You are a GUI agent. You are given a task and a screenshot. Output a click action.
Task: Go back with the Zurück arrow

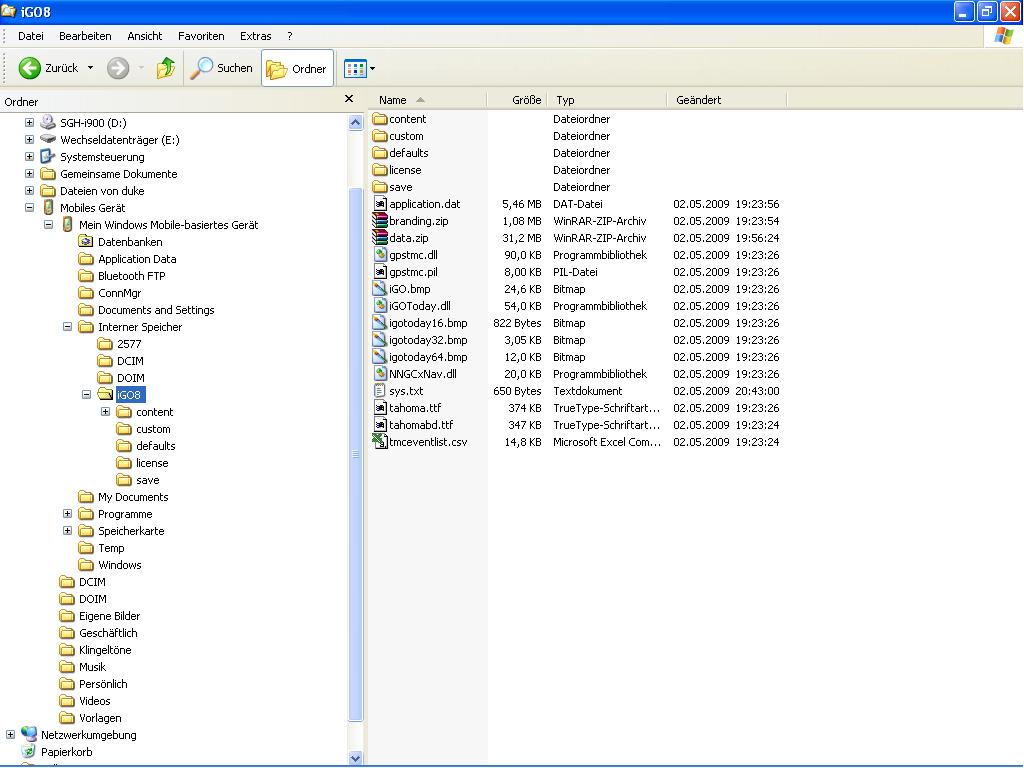click(x=29, y=68)
